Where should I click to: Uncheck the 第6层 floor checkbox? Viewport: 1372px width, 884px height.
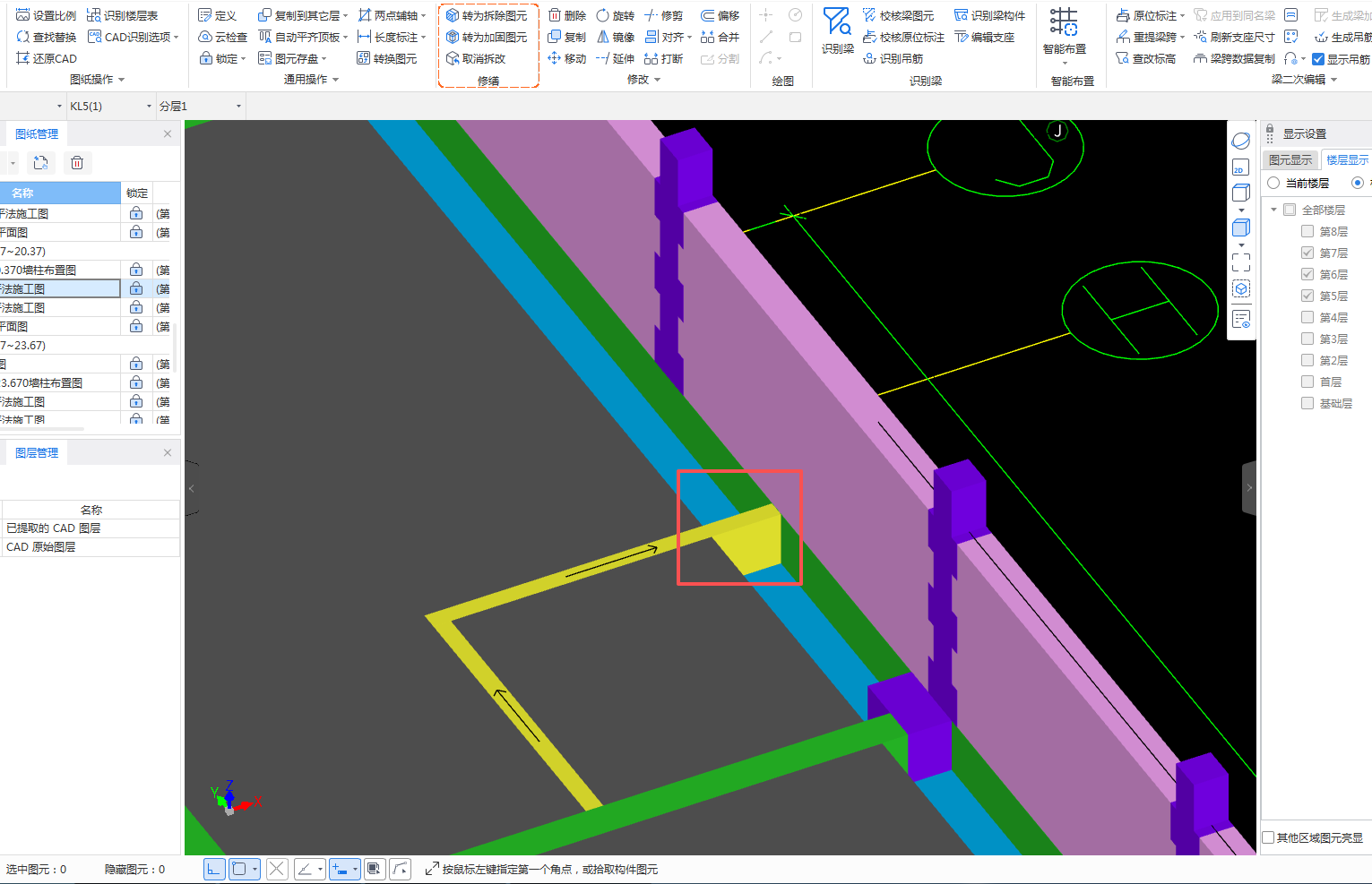pyautogui.click(x=1307, y=274)
